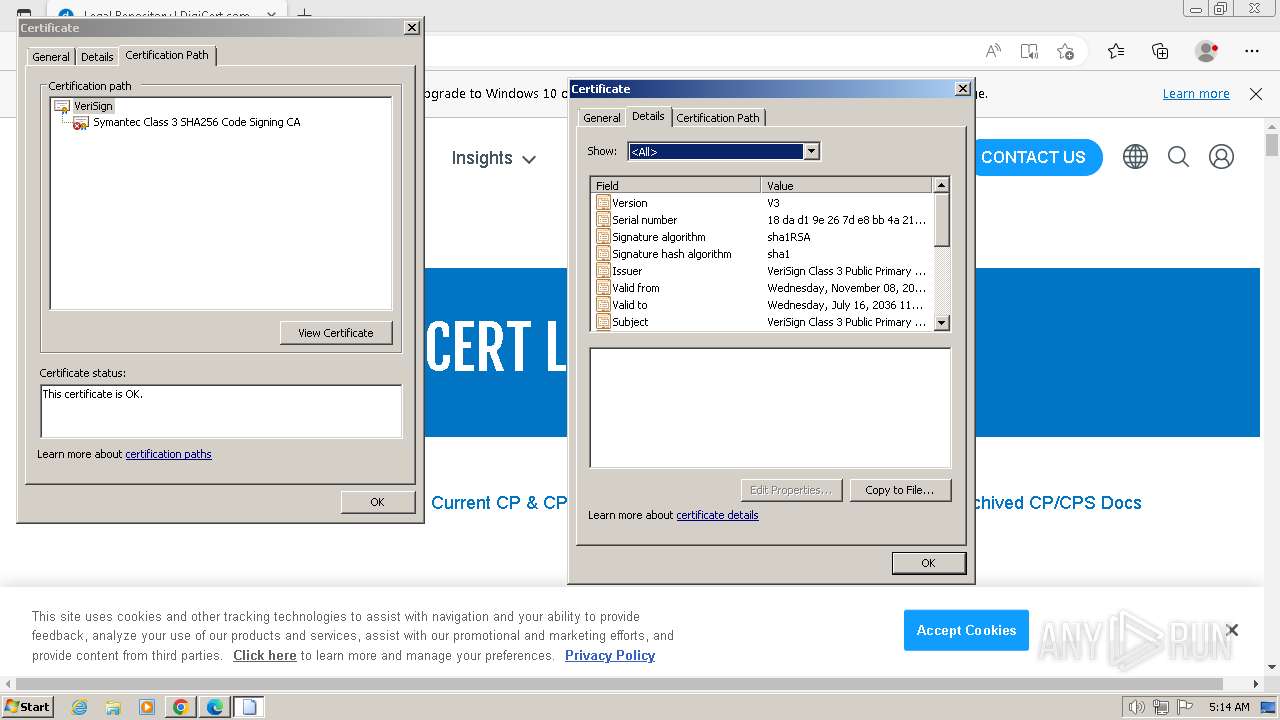1280x720 pixels.
Task: Select VeriSign root in certification path tree
Action: point(93,106)
